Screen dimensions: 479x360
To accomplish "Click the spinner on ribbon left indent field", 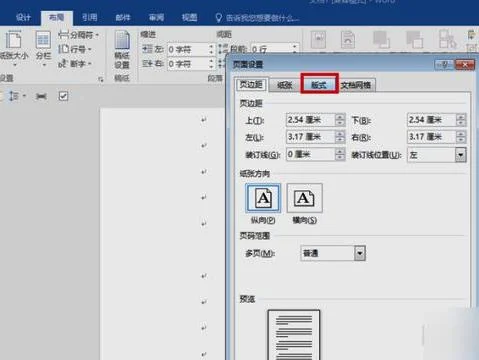I will (x=211, y=50).
